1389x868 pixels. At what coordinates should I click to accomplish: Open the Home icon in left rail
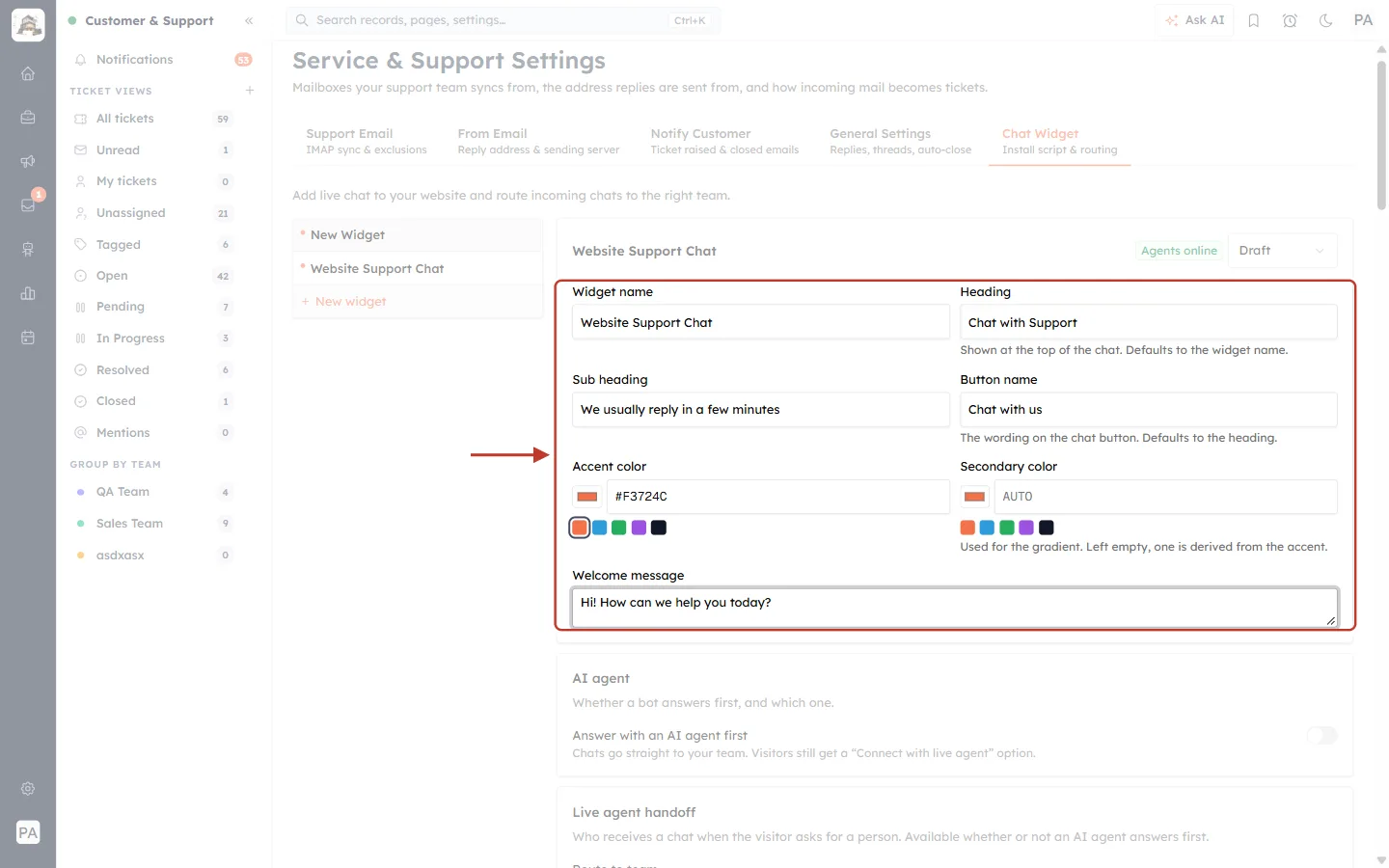(28, 73)
